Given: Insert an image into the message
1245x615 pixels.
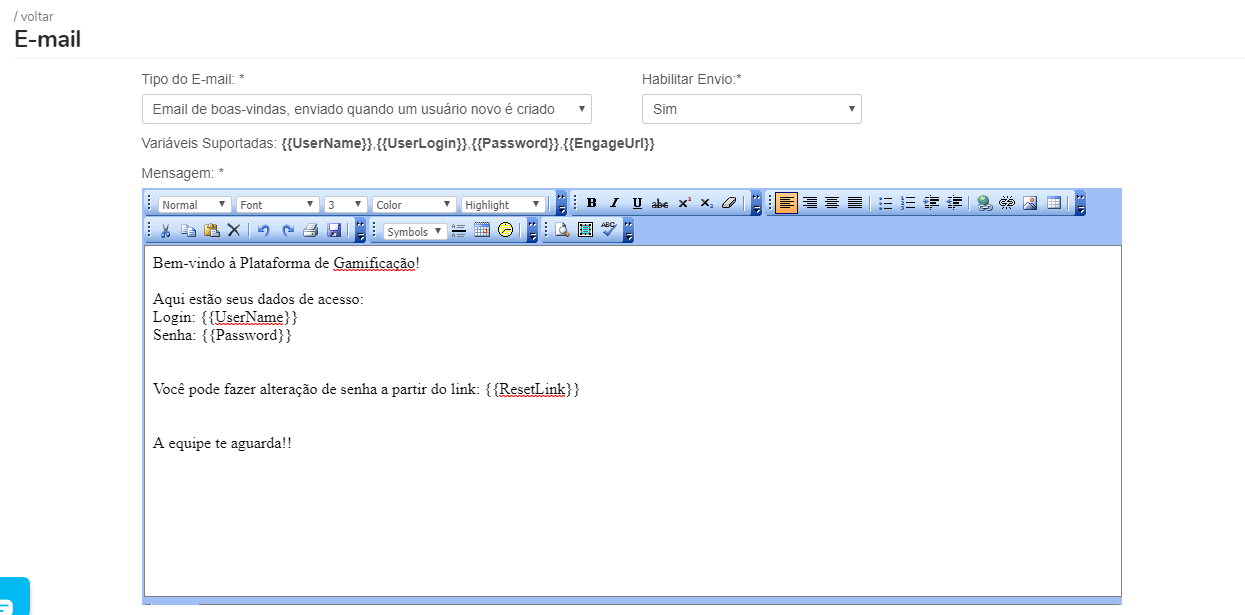Looking at the screenshot, I should coord(1031,203).
